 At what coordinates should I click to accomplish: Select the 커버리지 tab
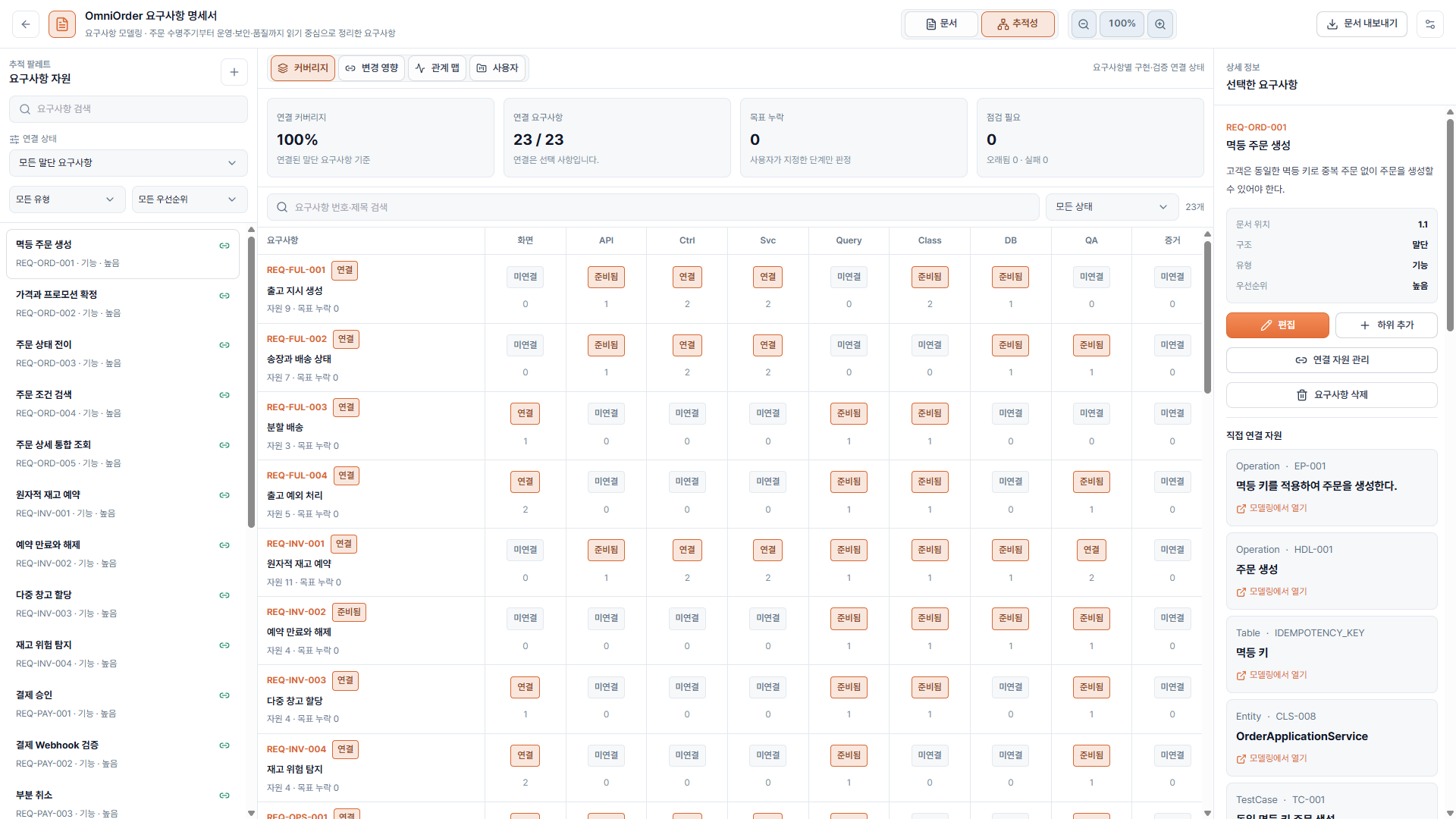click(x=303, y=68)
